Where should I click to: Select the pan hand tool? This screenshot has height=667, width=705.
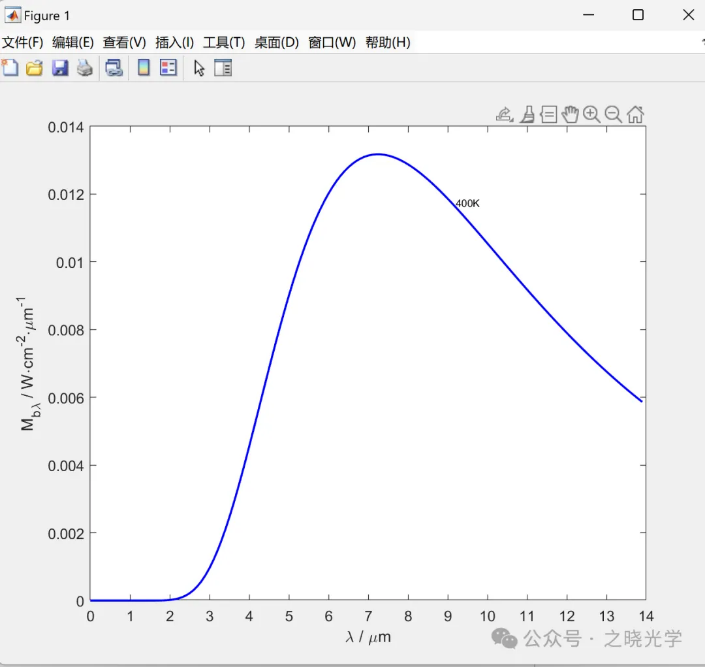click(x=570, y=114)
